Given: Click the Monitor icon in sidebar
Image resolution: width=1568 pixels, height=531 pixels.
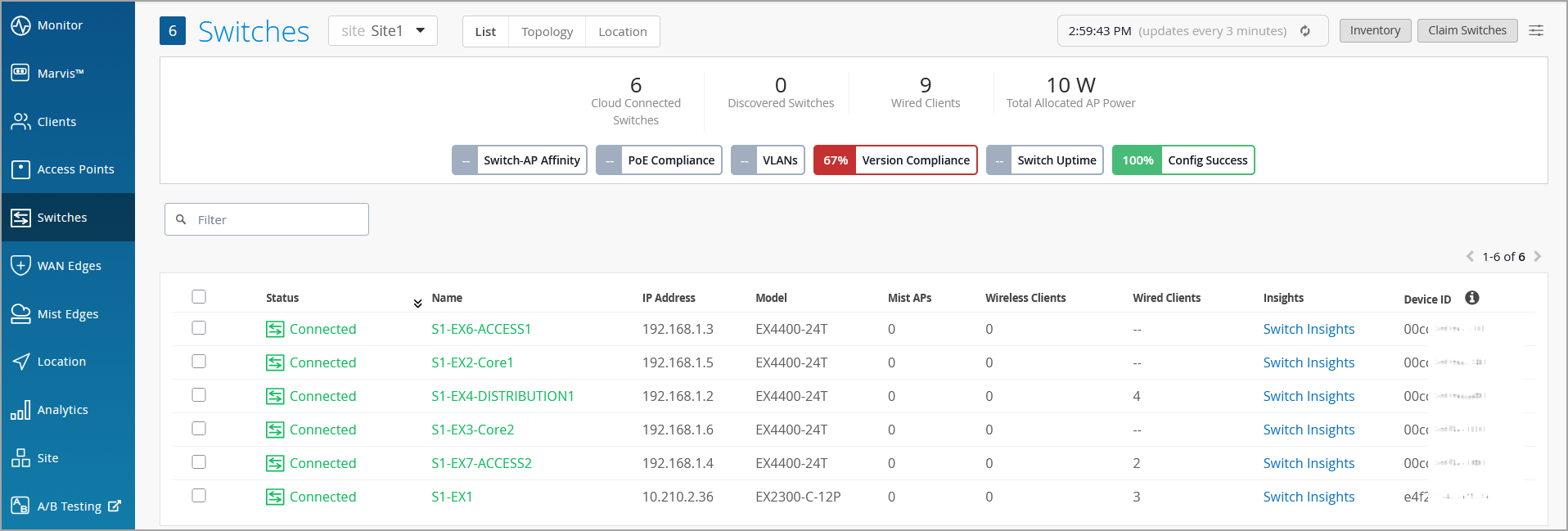Looking at the screenshot, I should coord(20,25).
